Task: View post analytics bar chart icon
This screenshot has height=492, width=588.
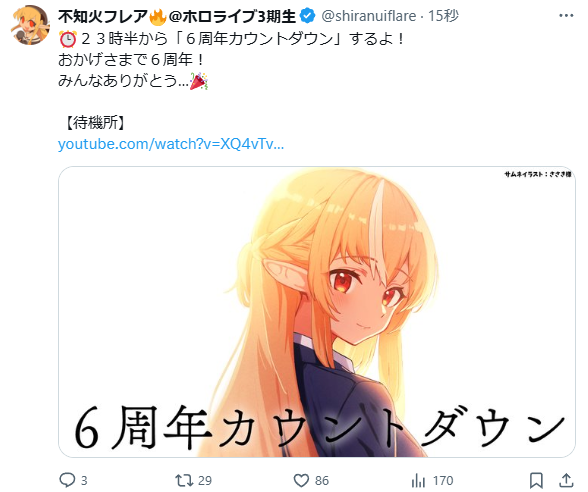Action: click(418, 480)
